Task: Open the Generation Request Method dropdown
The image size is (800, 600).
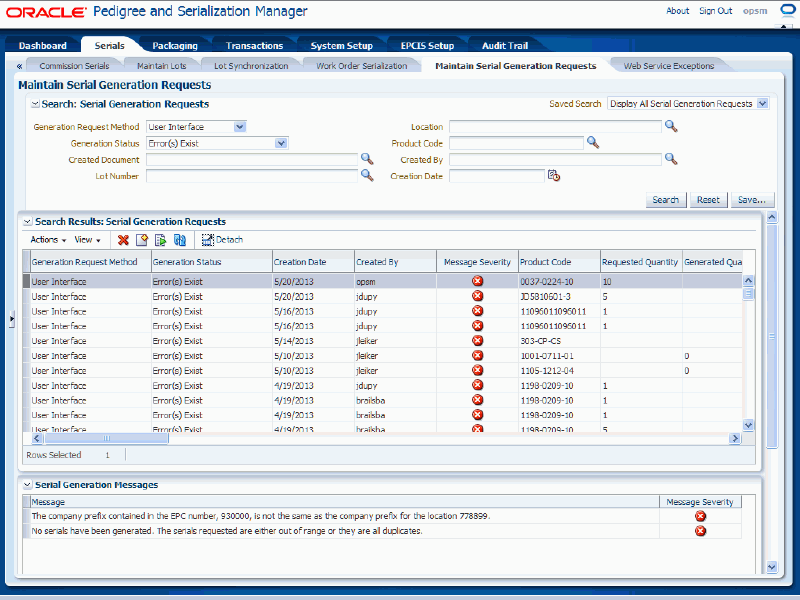Action: (240, 127)
